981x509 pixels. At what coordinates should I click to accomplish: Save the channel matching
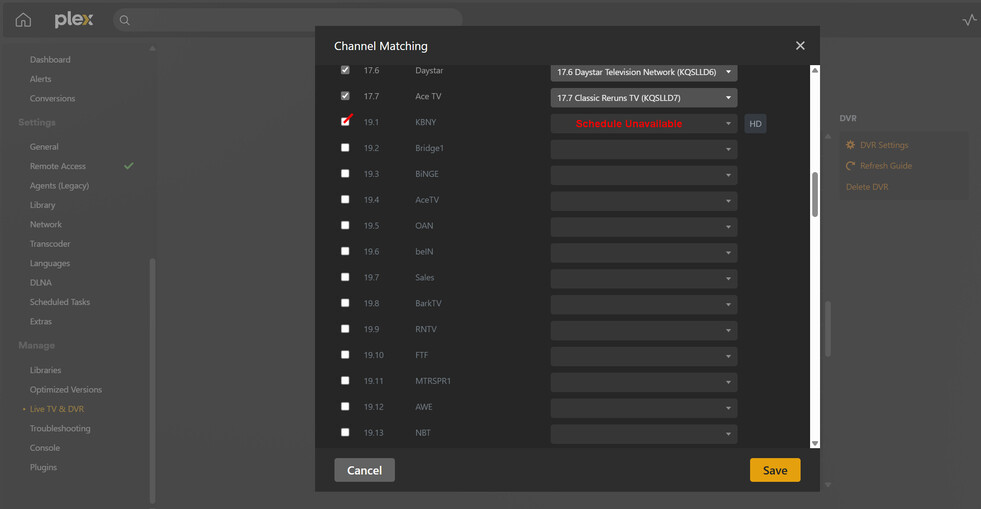pyautogui.click(x=775, y=470)
